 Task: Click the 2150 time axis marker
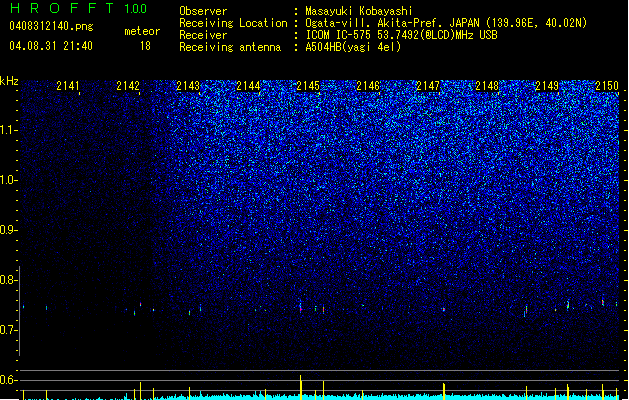(x=607, y=86)
